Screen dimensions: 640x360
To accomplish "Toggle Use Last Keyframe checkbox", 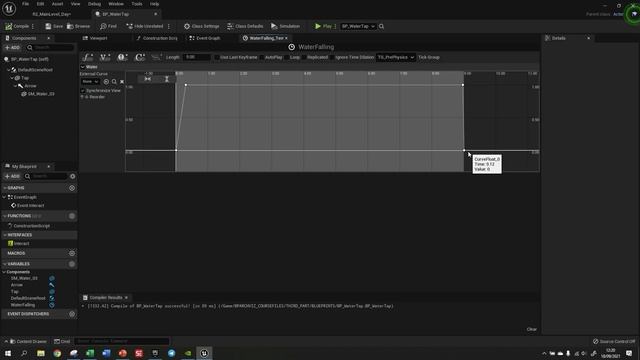I will 217,57.
